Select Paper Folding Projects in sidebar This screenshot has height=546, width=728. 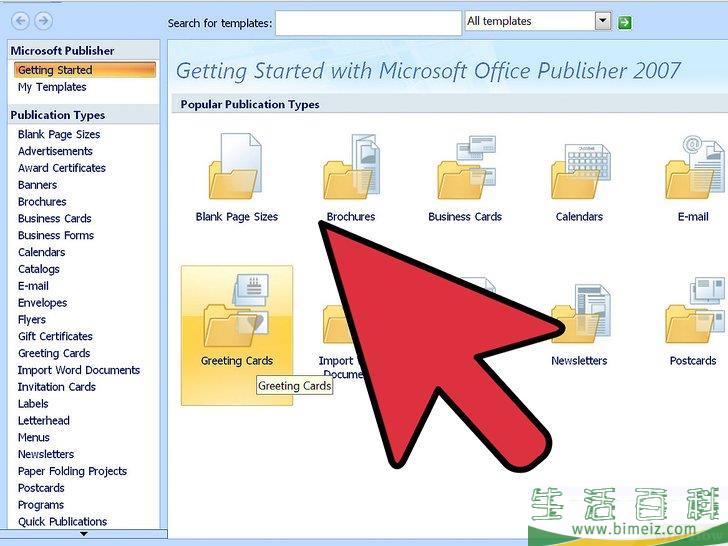72,471
